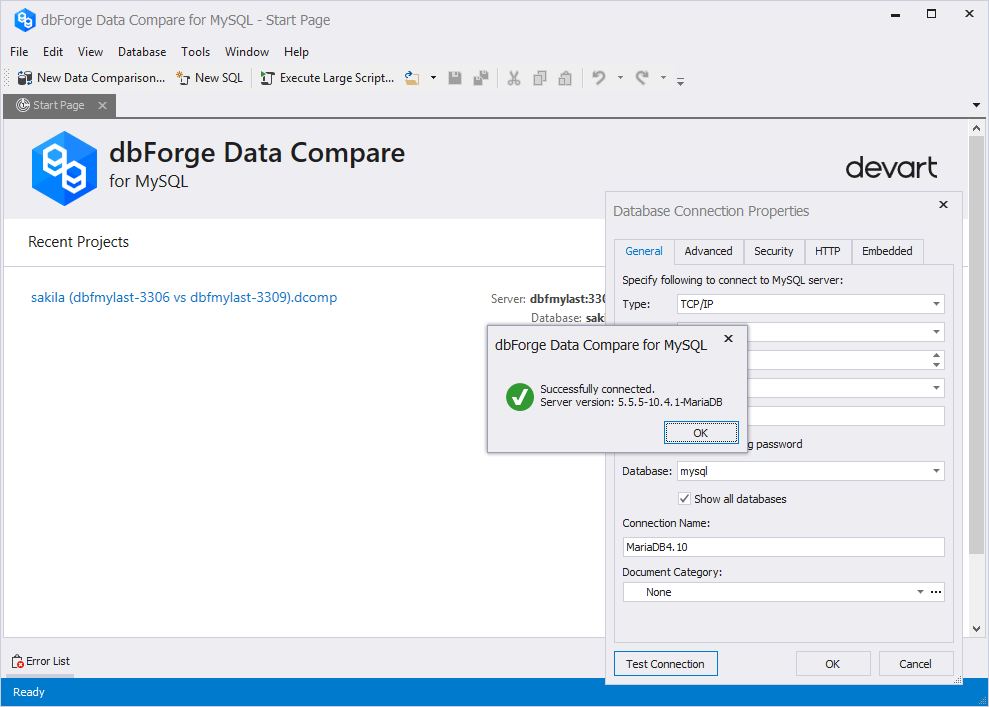Click the green success checkmark icon
The height and width of the screenshot is (707, 989).
tap(520, 397)
